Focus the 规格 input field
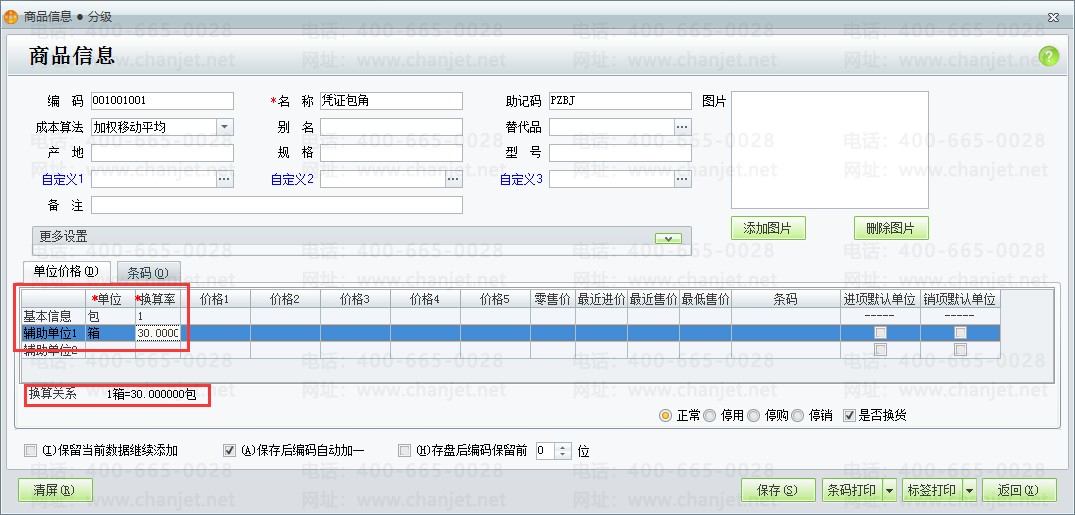This screenshot has width=1075, height=515. tap(391, 153)
